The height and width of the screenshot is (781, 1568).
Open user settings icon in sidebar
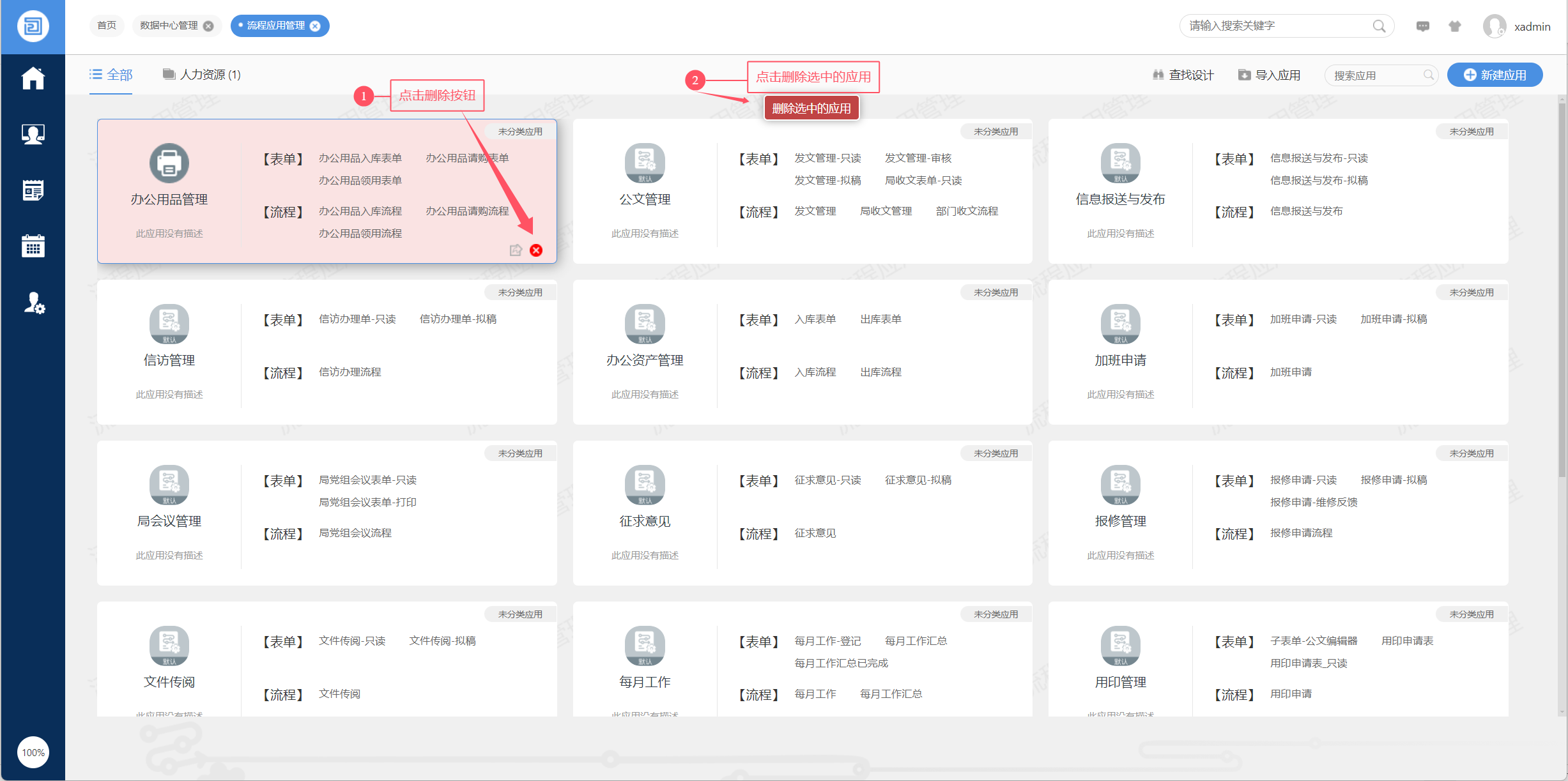point(34,303)
